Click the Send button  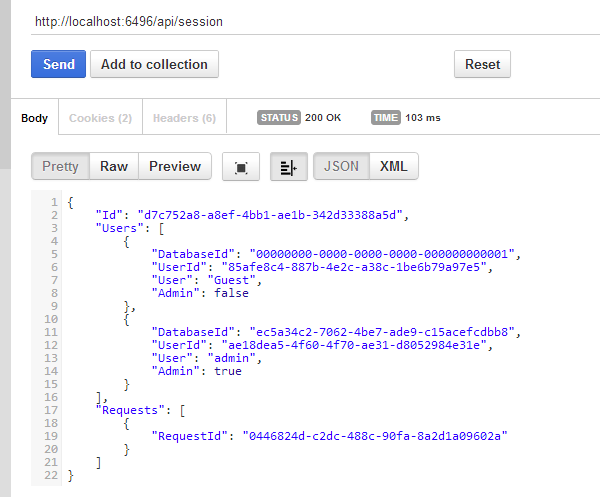click(58, 64)
